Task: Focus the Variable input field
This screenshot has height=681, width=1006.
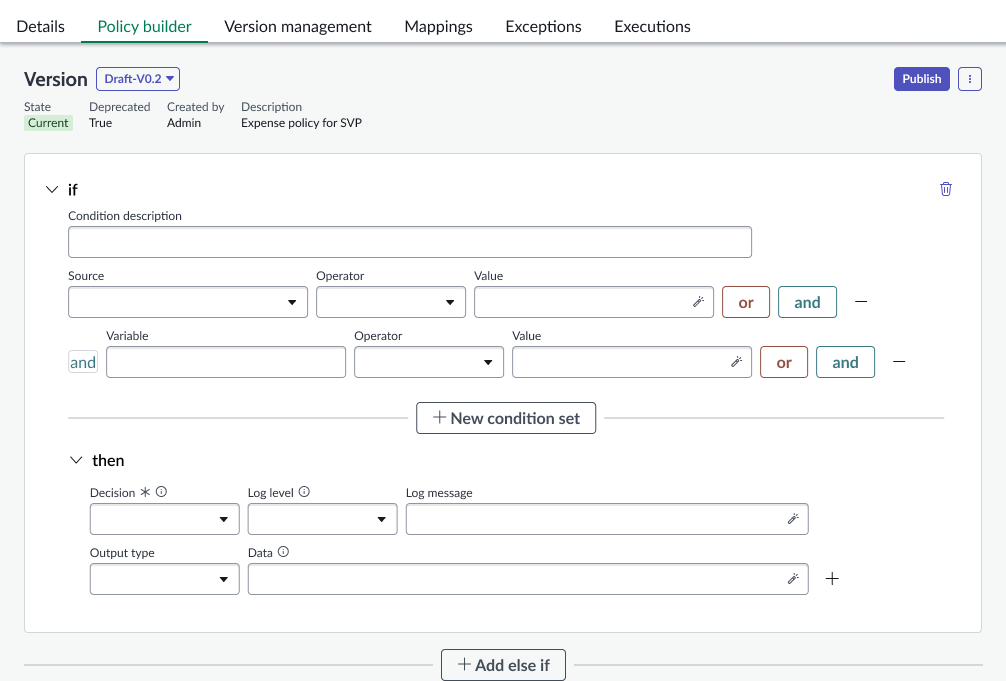Action: pos(226,362)
